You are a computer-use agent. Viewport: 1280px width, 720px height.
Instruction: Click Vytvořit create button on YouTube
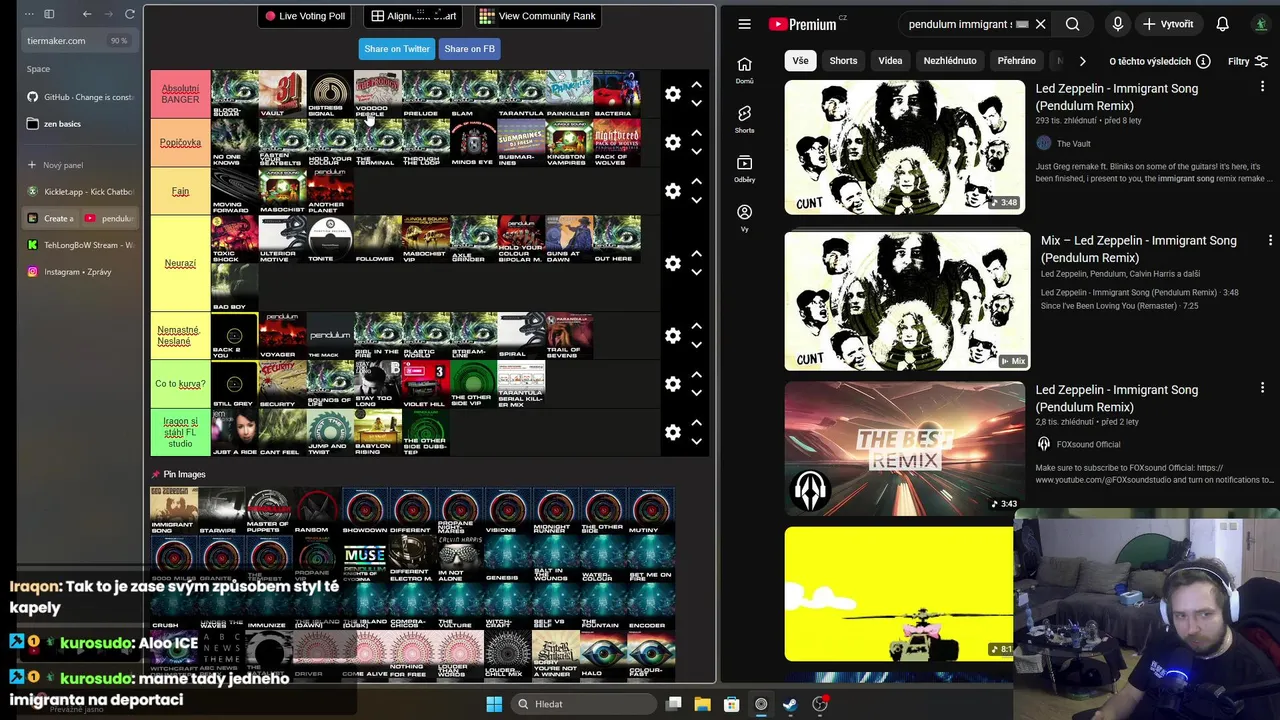[1169, 24]
